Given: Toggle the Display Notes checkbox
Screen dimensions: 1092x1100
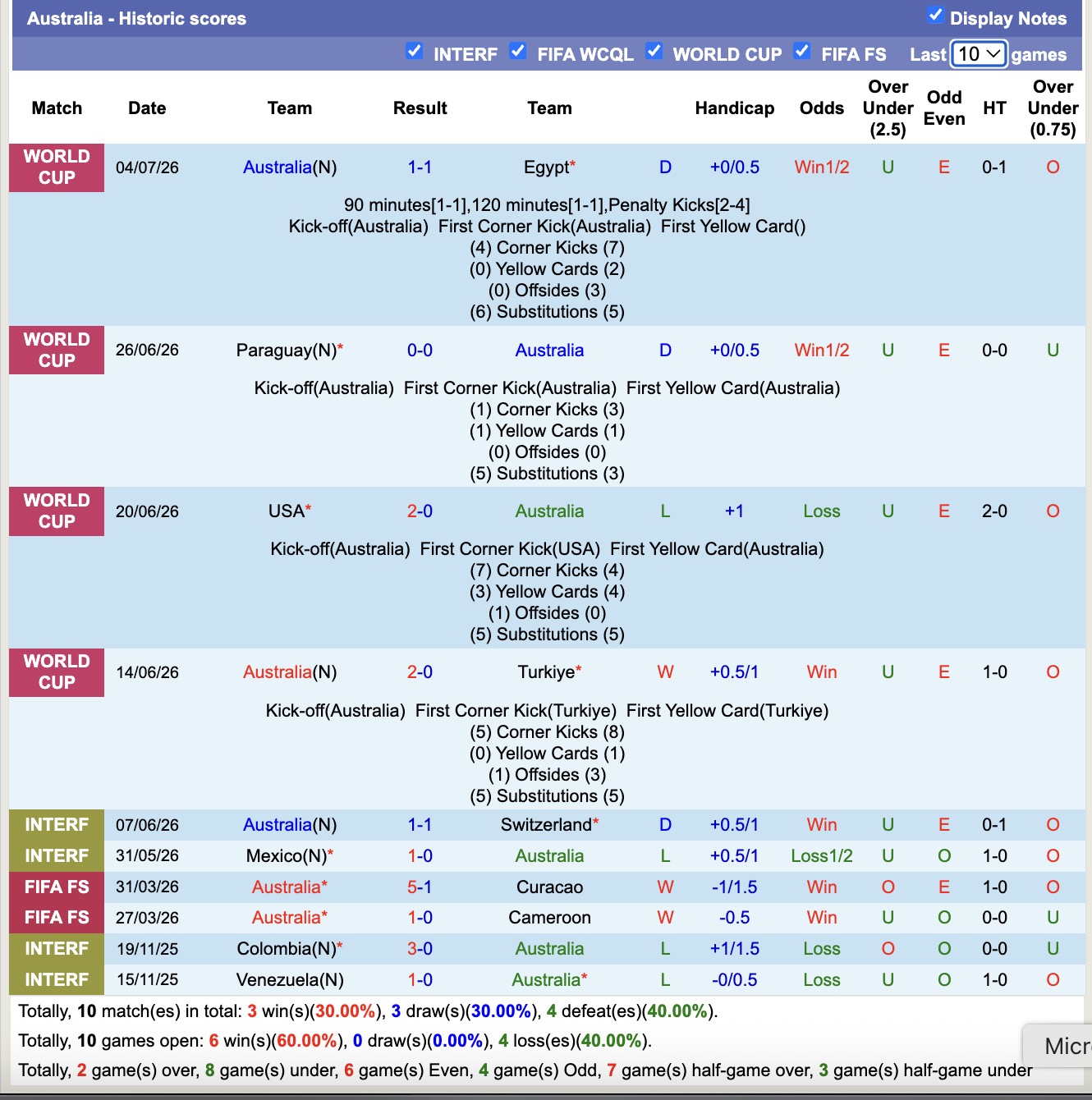Looking at the screenshot, I should coord(935,15).
